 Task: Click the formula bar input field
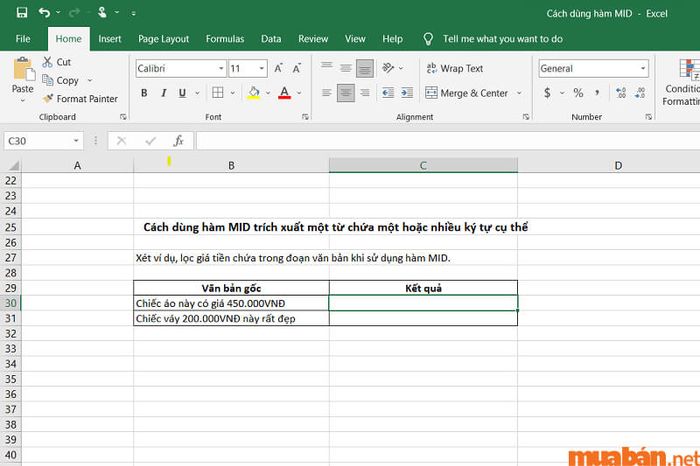pyautogui.click(x=448, y=141)
